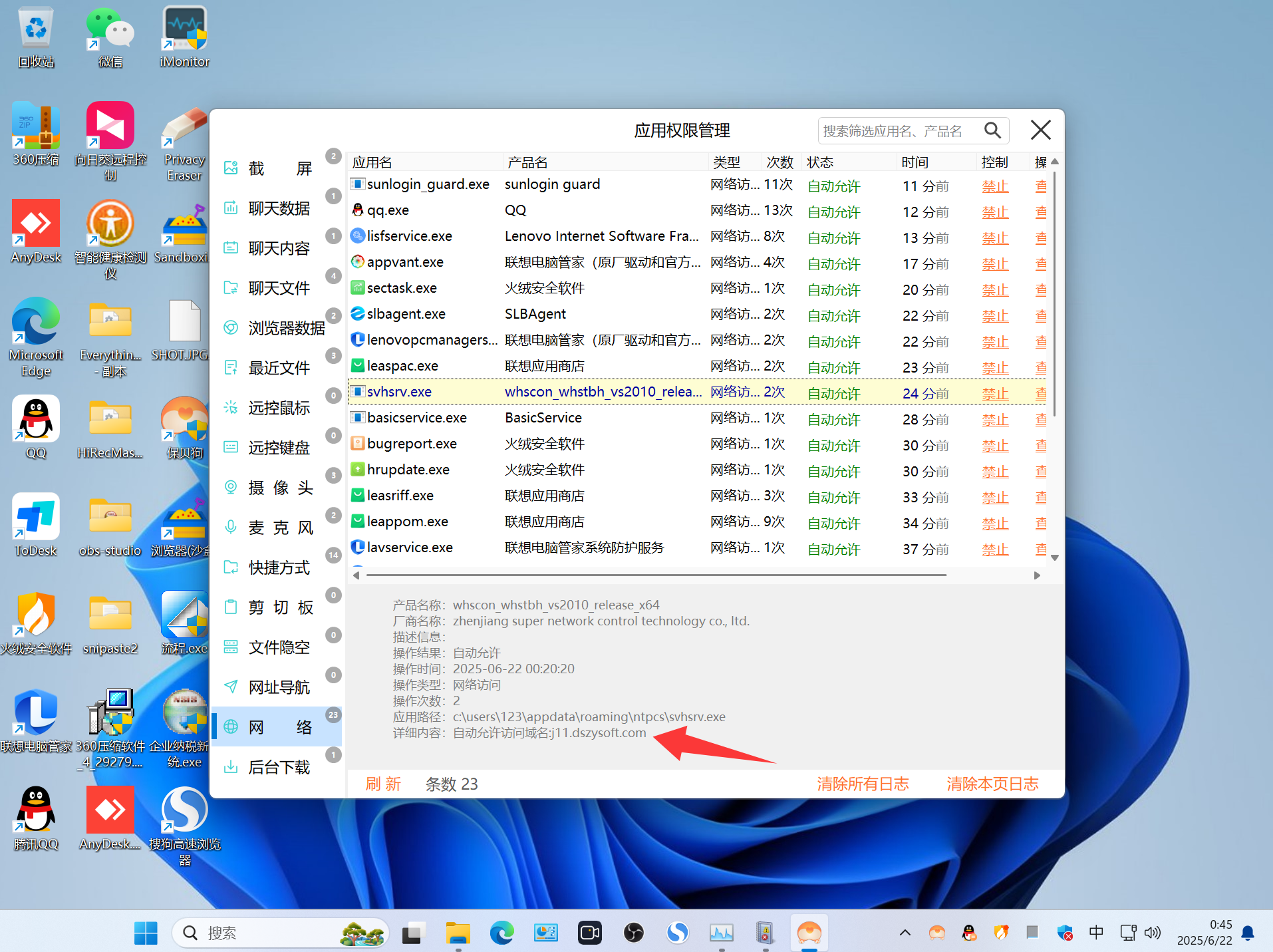The height and width of the screenshot is (952, 1273).
Task: Click 清除所有日志 clear all logs
Action: pos(863,784)
